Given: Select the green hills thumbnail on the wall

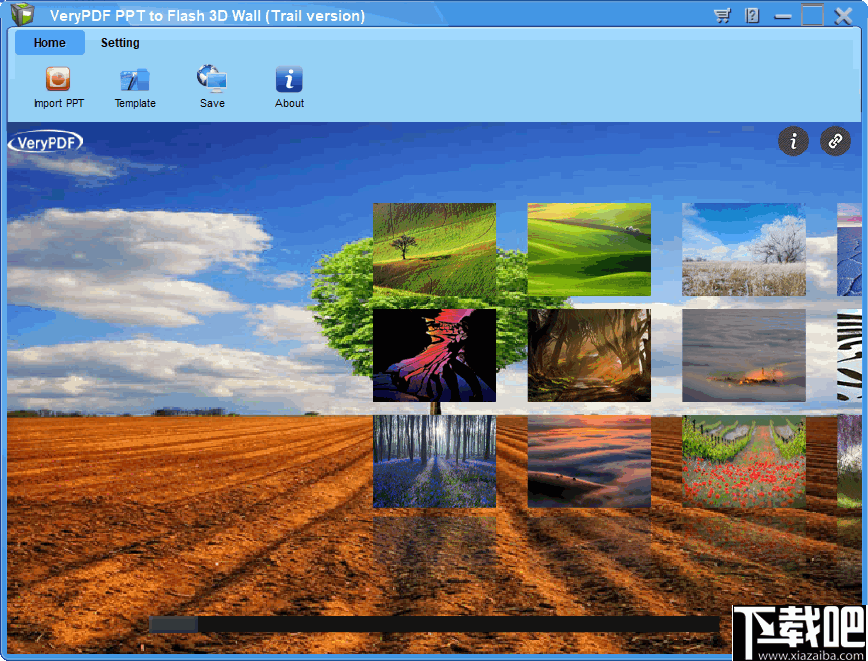Looking at the screenshot, I should [589, 249].
